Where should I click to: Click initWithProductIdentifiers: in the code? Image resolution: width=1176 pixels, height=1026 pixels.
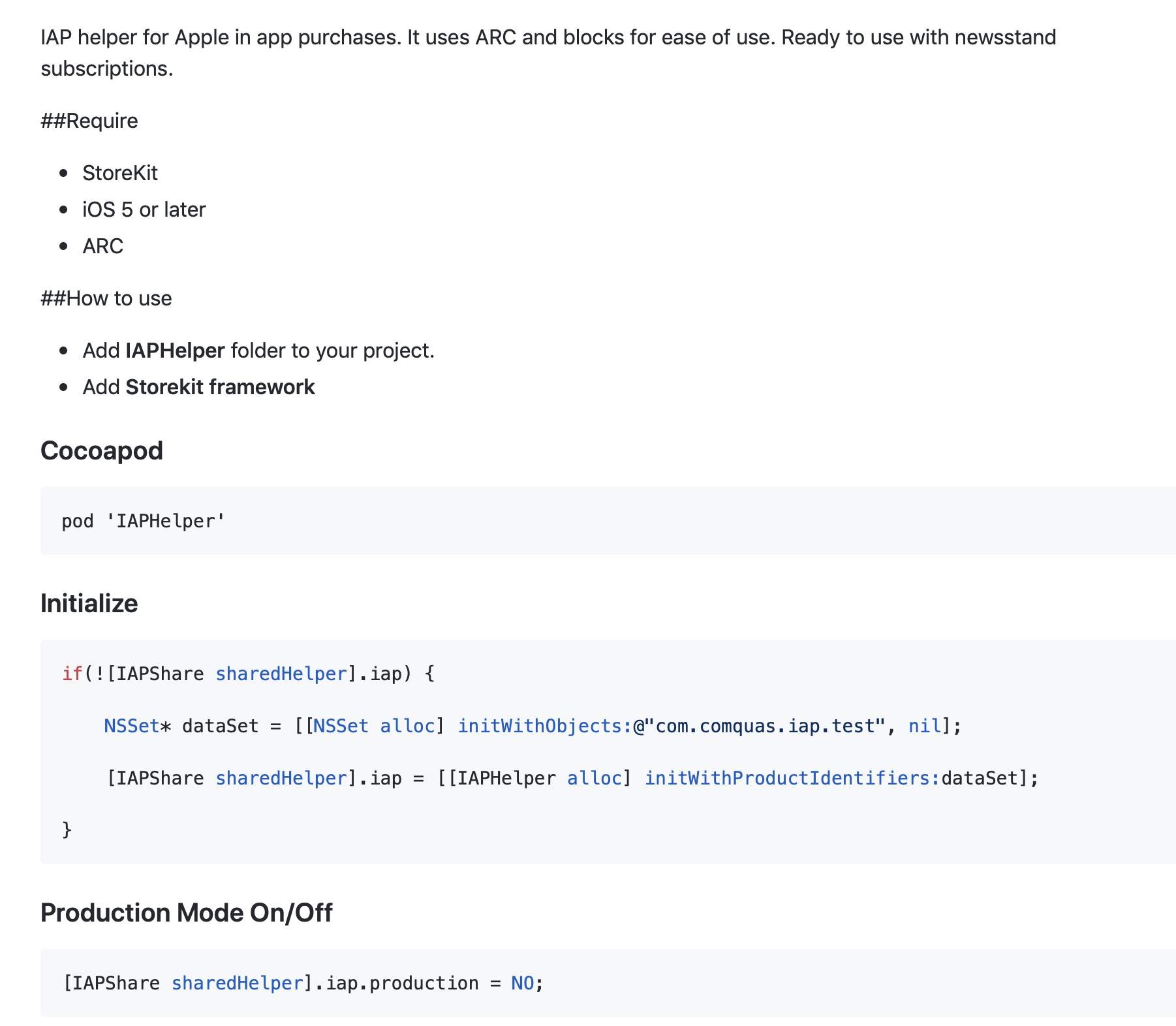pos(792,778)
